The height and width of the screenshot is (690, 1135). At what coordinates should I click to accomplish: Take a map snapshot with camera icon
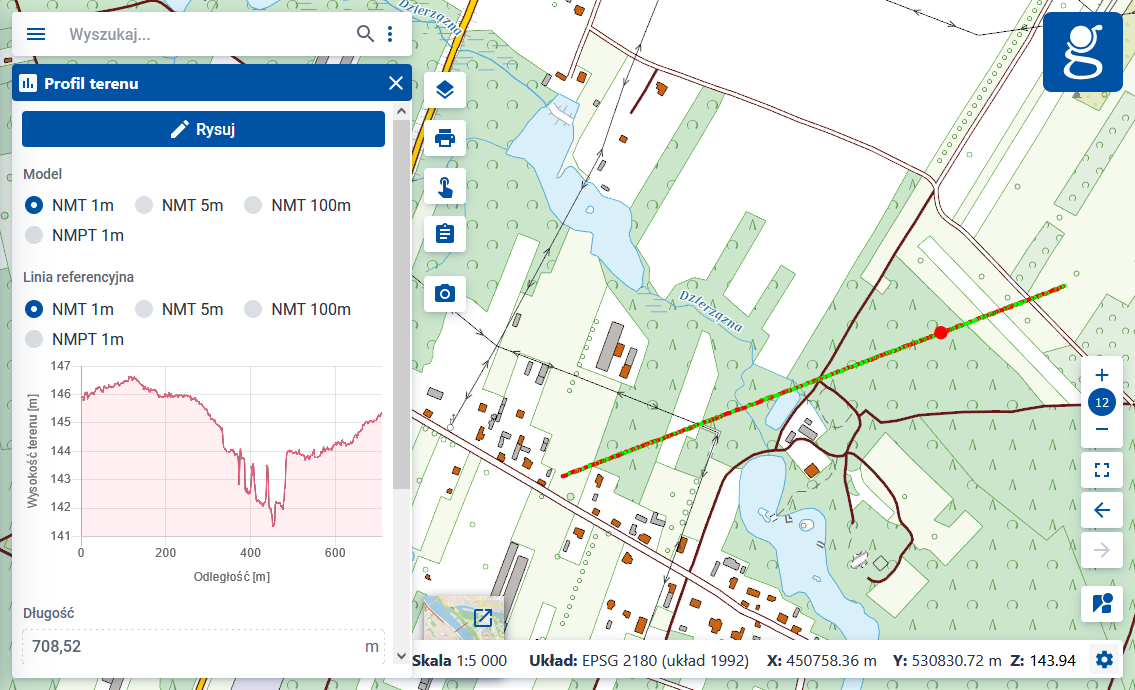(445, 293)
